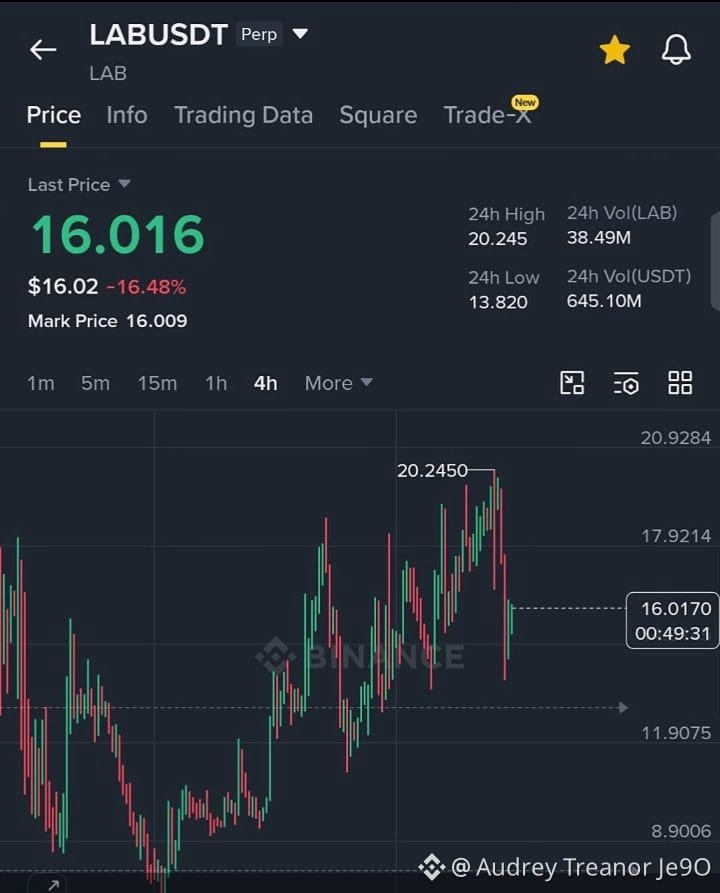Click the Perp contract badge

pyautogui.click(x=259, y=34)
